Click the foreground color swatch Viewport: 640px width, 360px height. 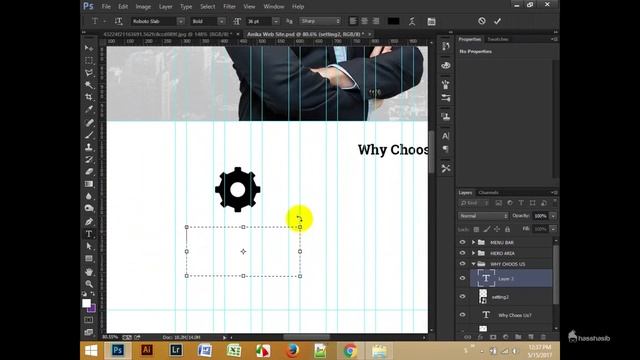[x=86, y=303]
